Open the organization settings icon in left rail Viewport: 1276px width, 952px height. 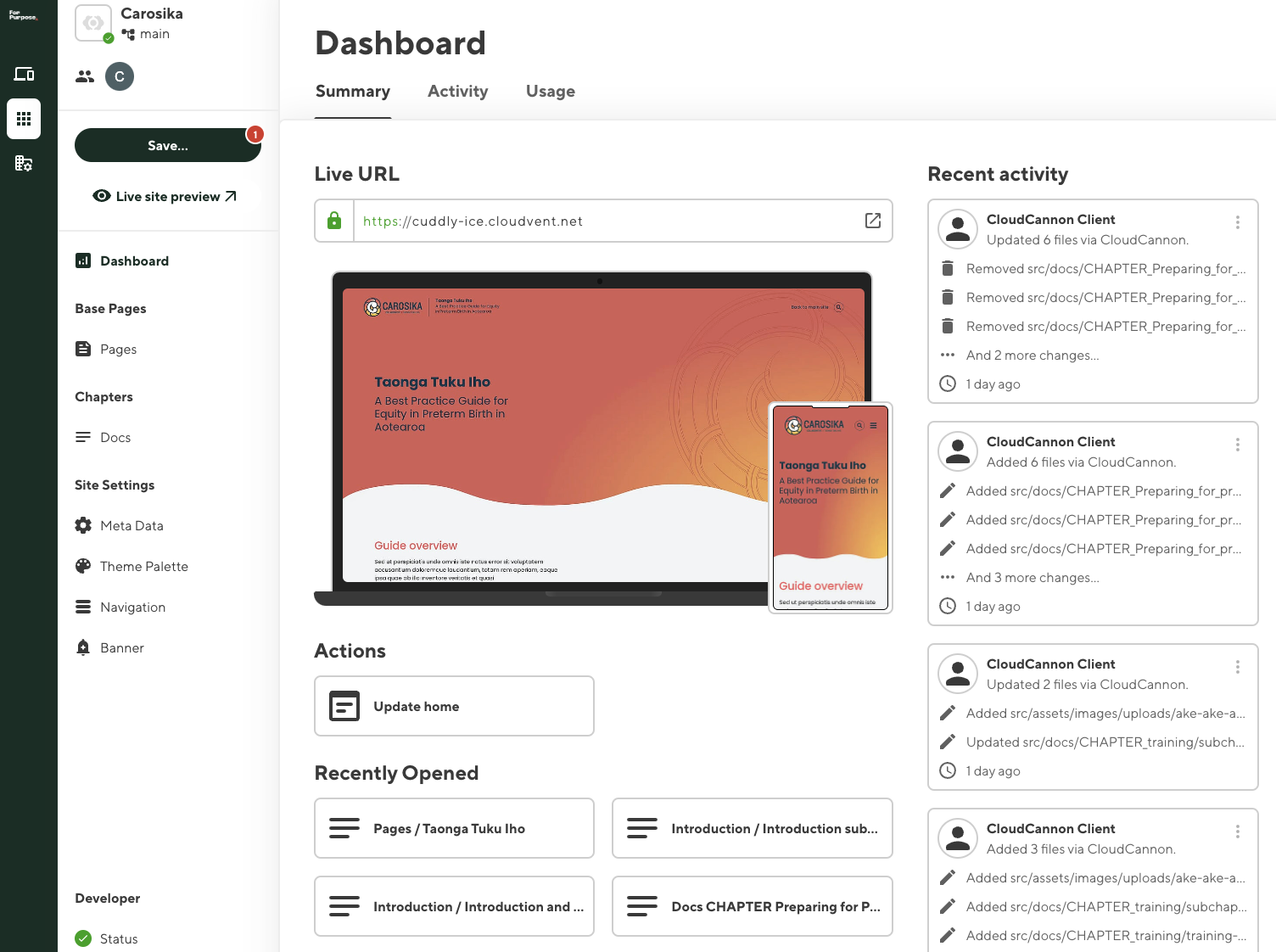pos(24,163)
